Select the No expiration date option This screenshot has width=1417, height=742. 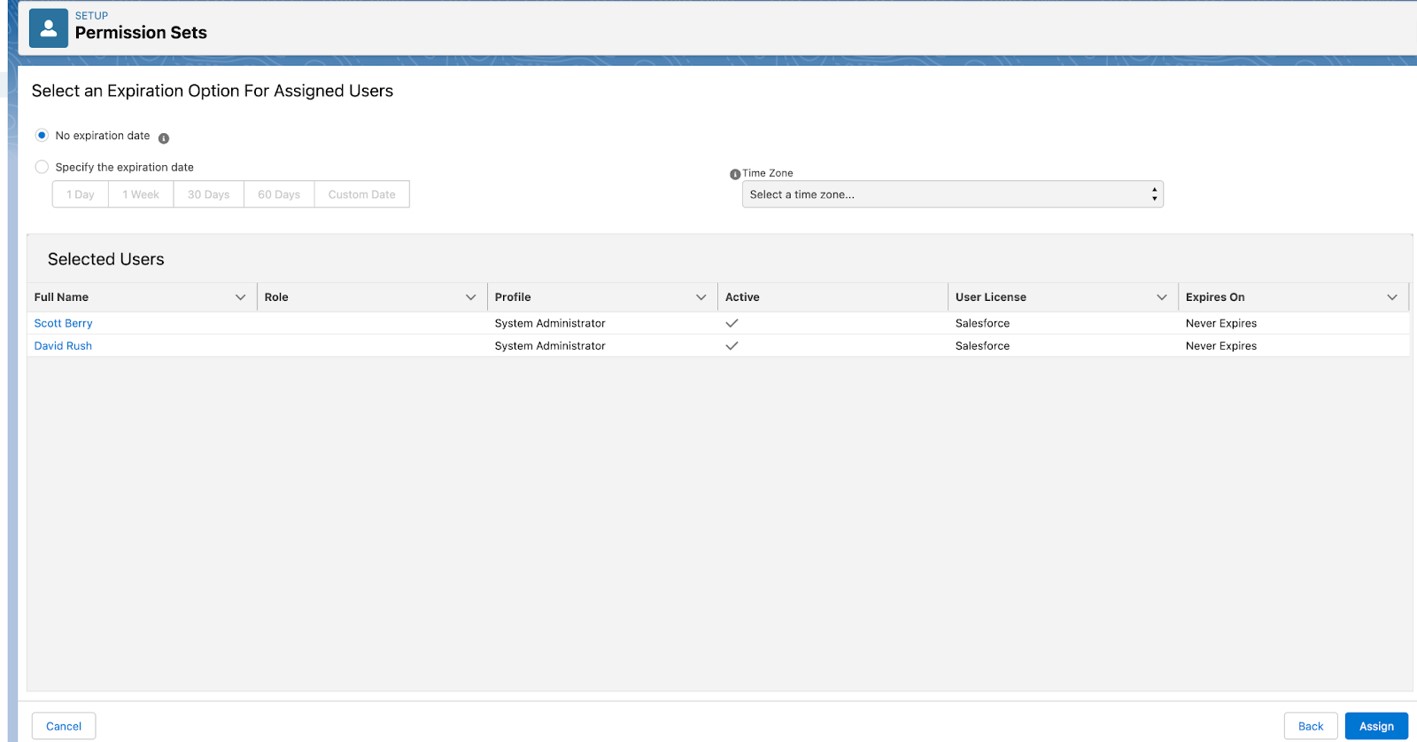(40, 135)
